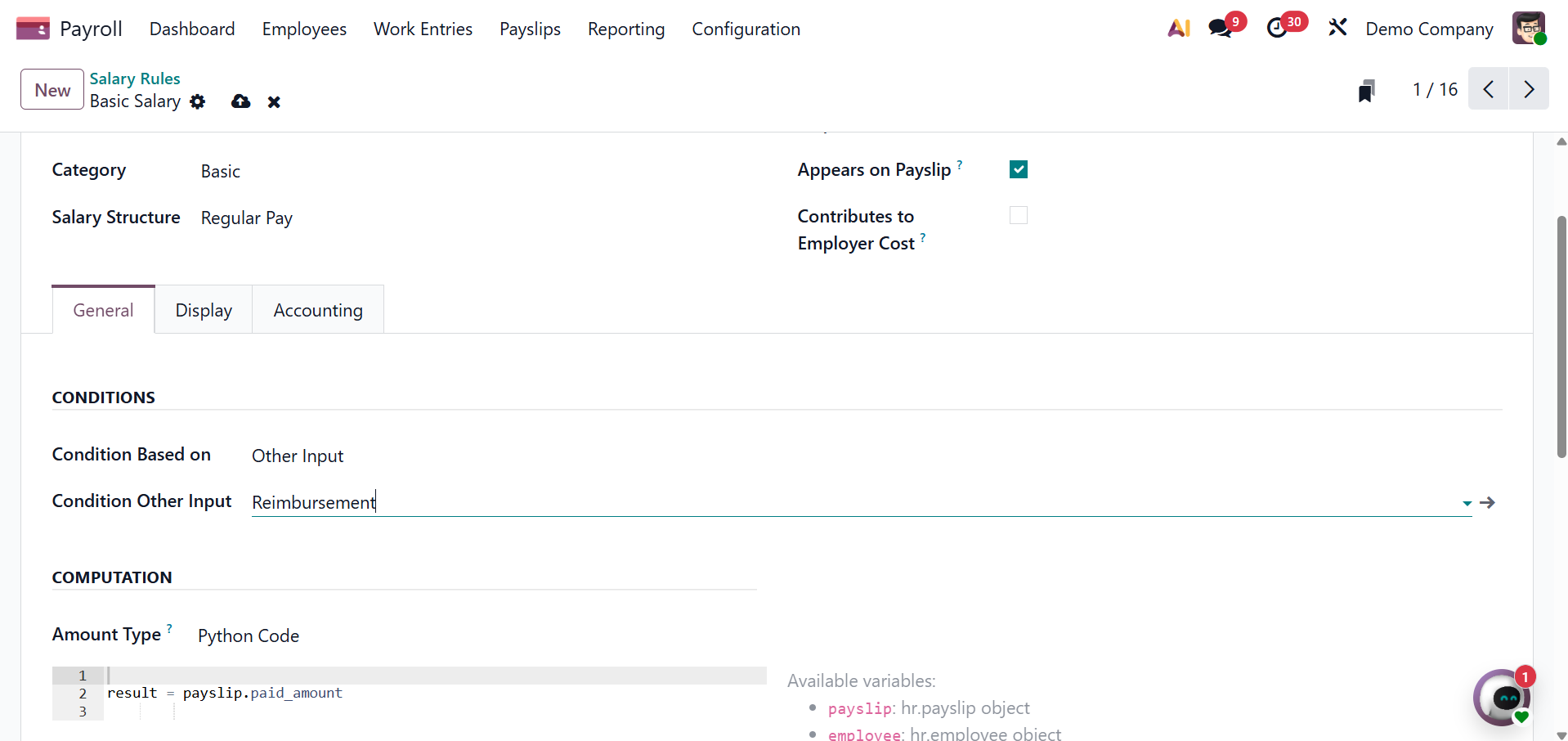The height and width of the screenshot is (741, 1568).
Task: Save record manually with cloud icon
Action: click(240, 101)
